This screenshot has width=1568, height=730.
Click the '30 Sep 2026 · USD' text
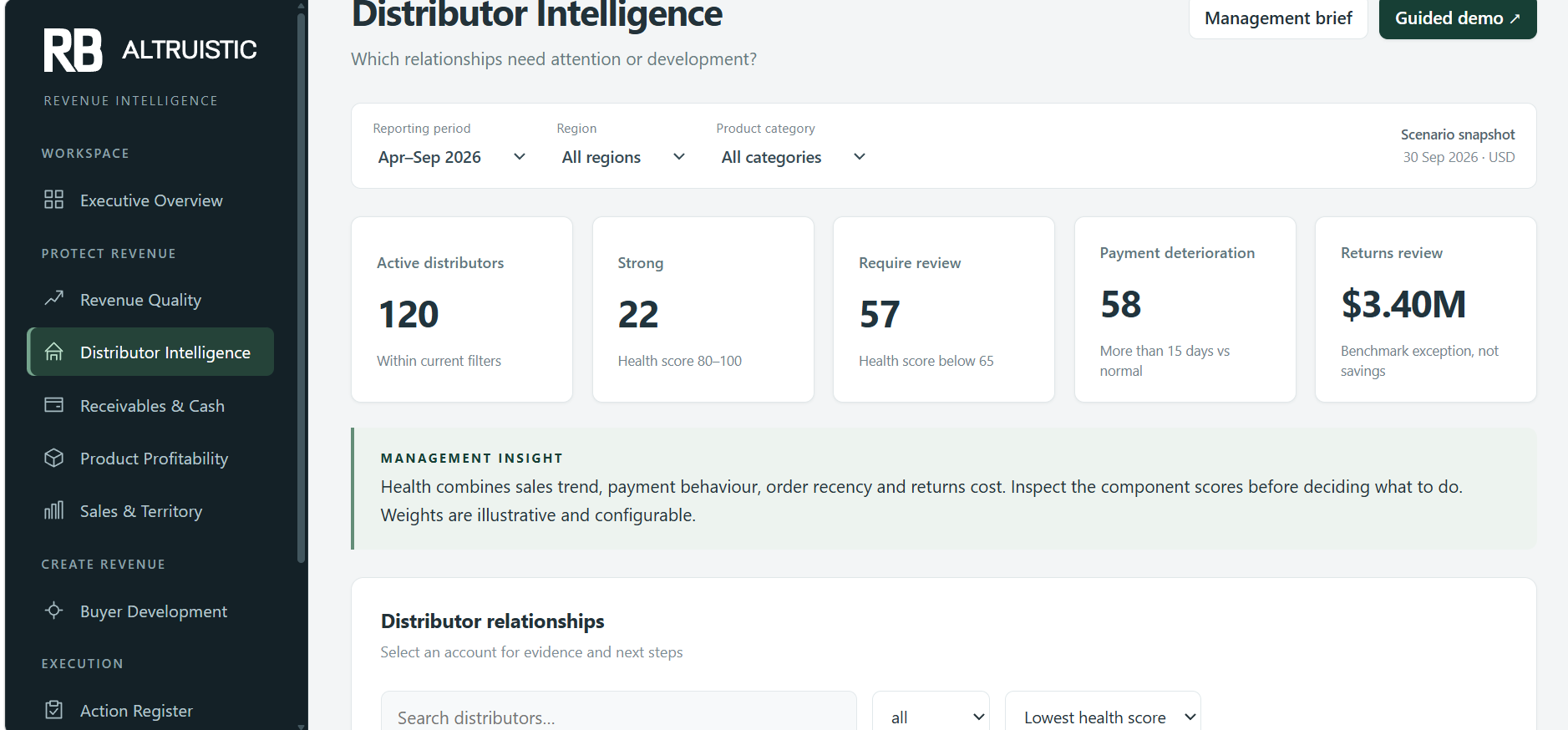(x=1459, y=157)
